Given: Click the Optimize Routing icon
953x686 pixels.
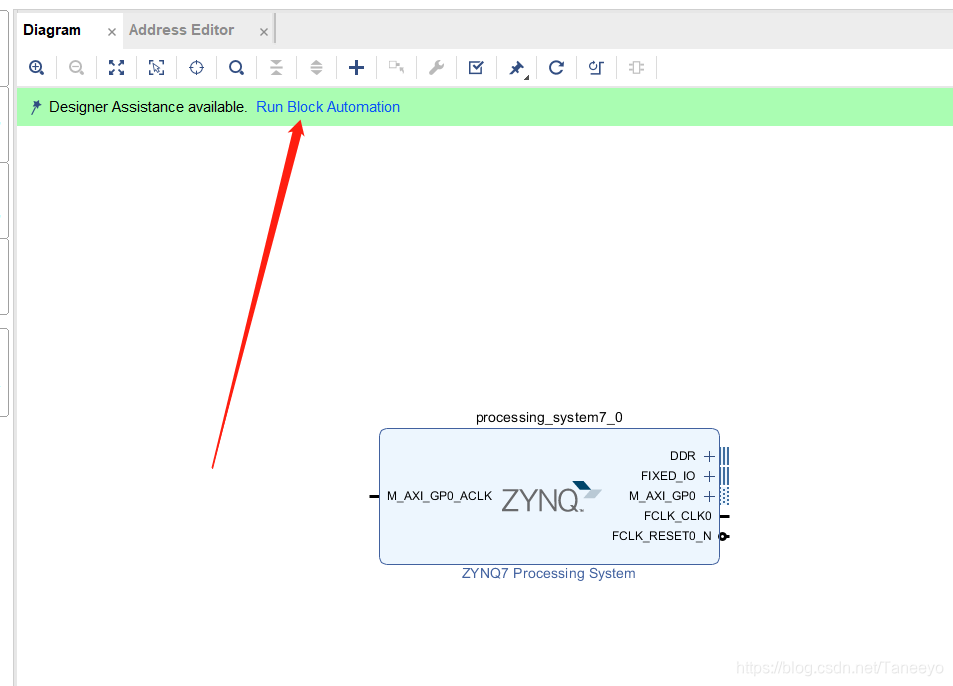Looking at the screenshot, I should pos(596,67).
